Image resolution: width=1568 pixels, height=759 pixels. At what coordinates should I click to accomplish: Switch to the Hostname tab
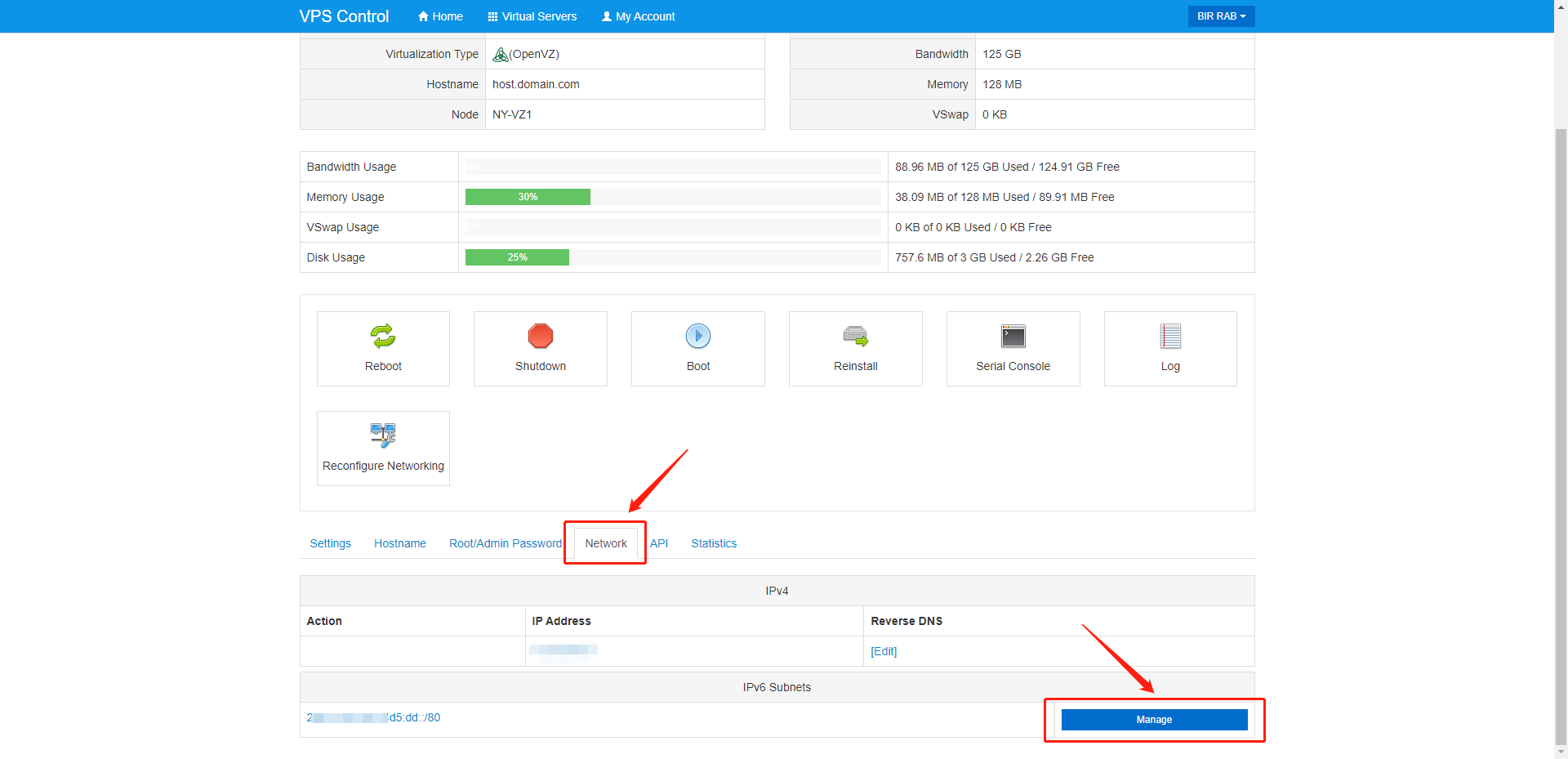[400, 543]
